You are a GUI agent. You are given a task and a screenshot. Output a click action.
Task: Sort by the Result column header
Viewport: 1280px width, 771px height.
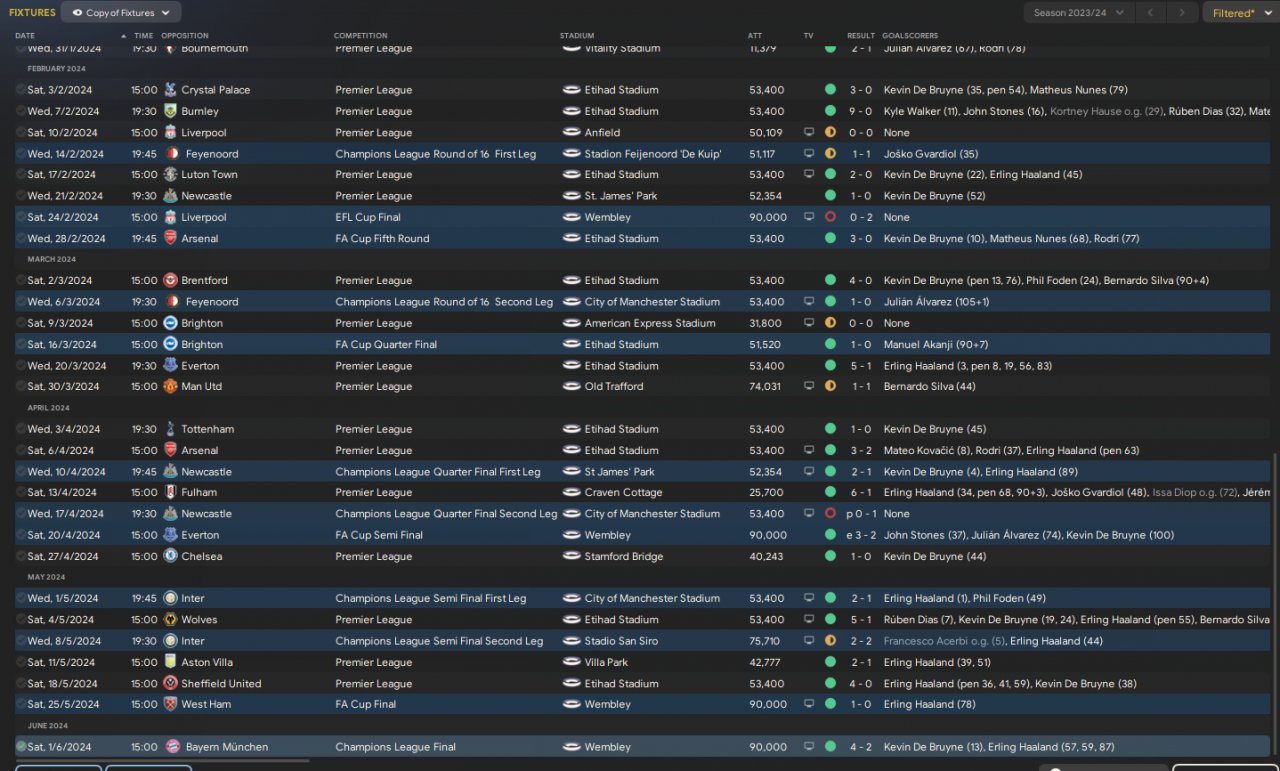(x=861, y=36)
